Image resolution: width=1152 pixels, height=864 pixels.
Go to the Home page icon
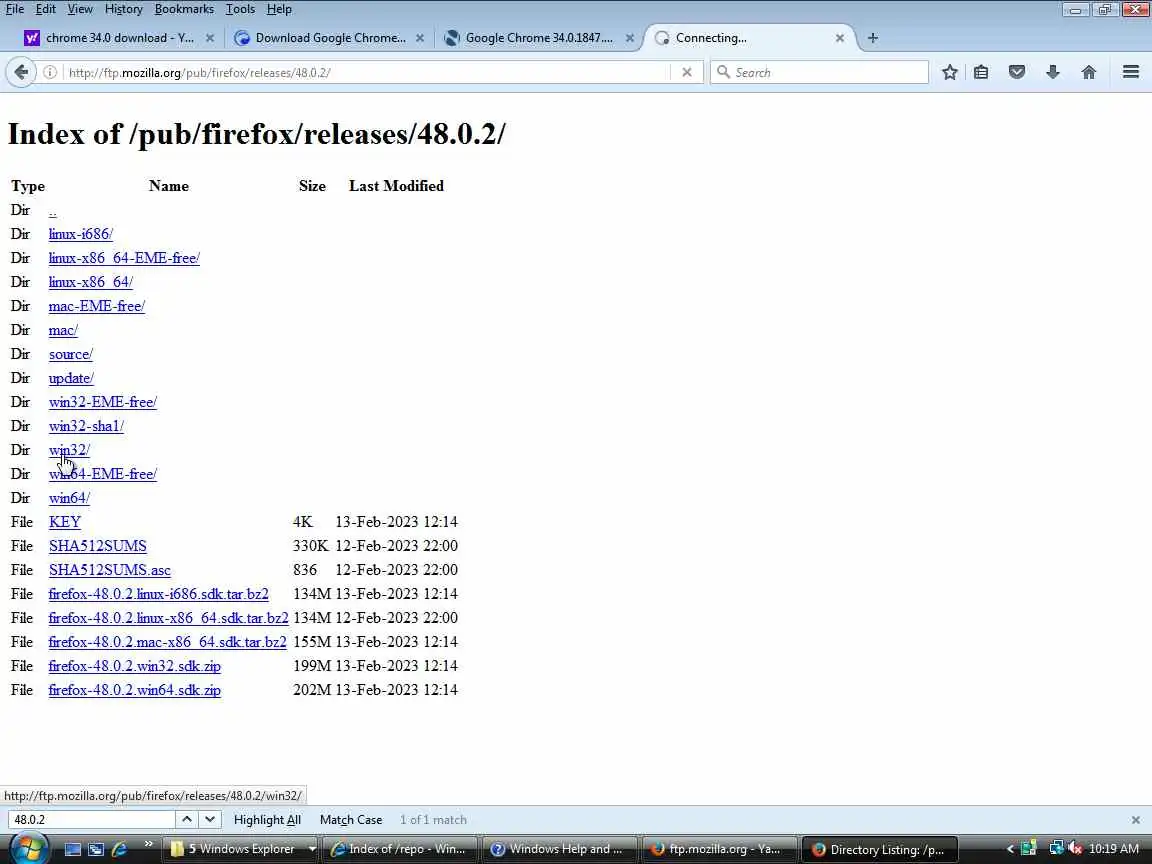click(1089, 72)
